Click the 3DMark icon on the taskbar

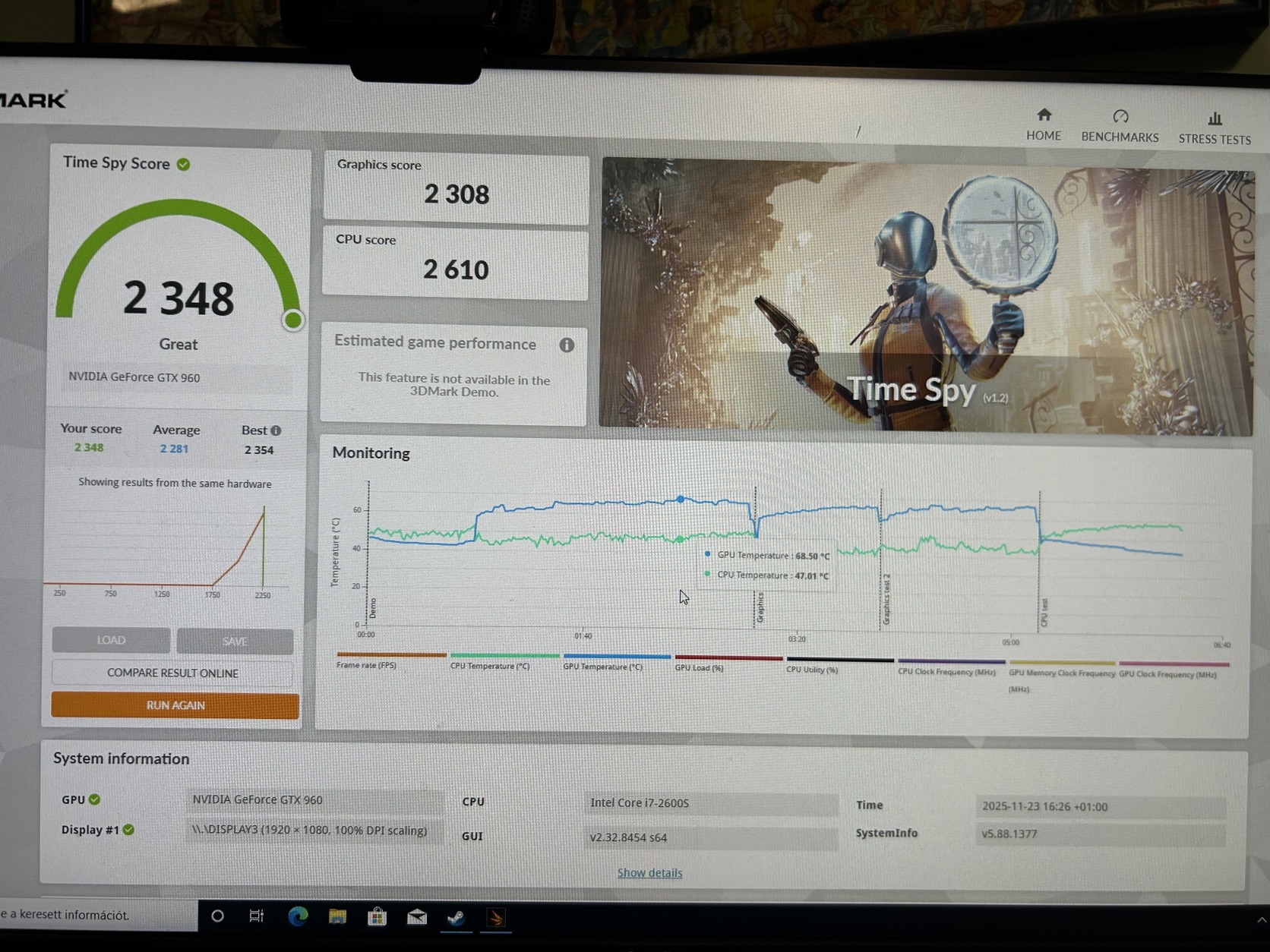pyautogui.click(x=496, y=919)
